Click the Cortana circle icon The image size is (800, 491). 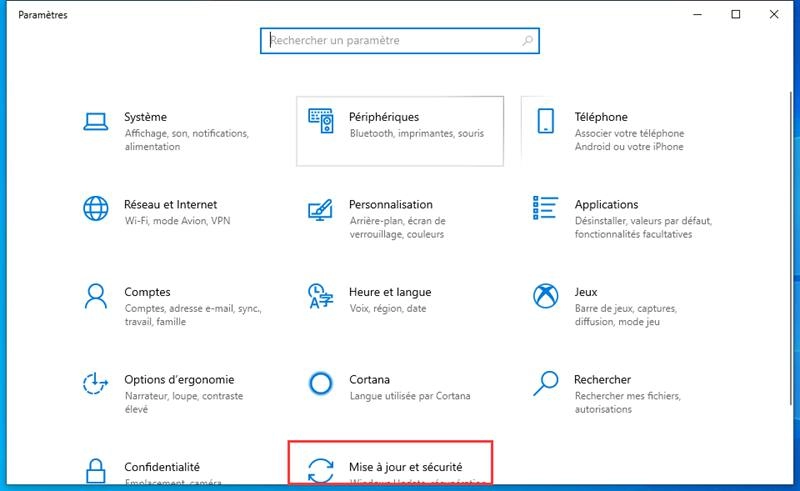[x=321, y=383]
